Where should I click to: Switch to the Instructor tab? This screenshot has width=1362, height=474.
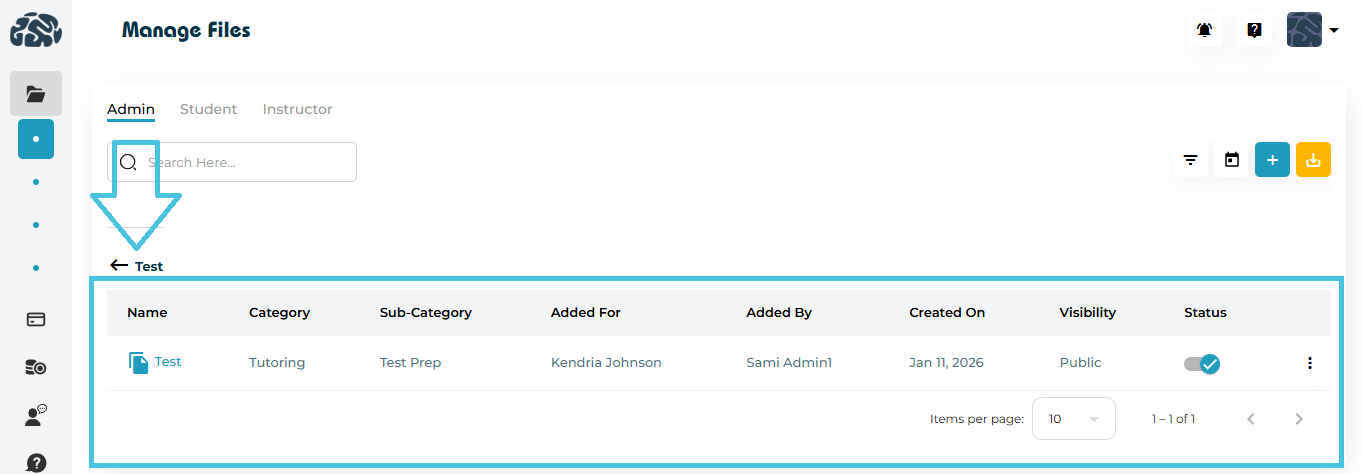click(297, 109)
